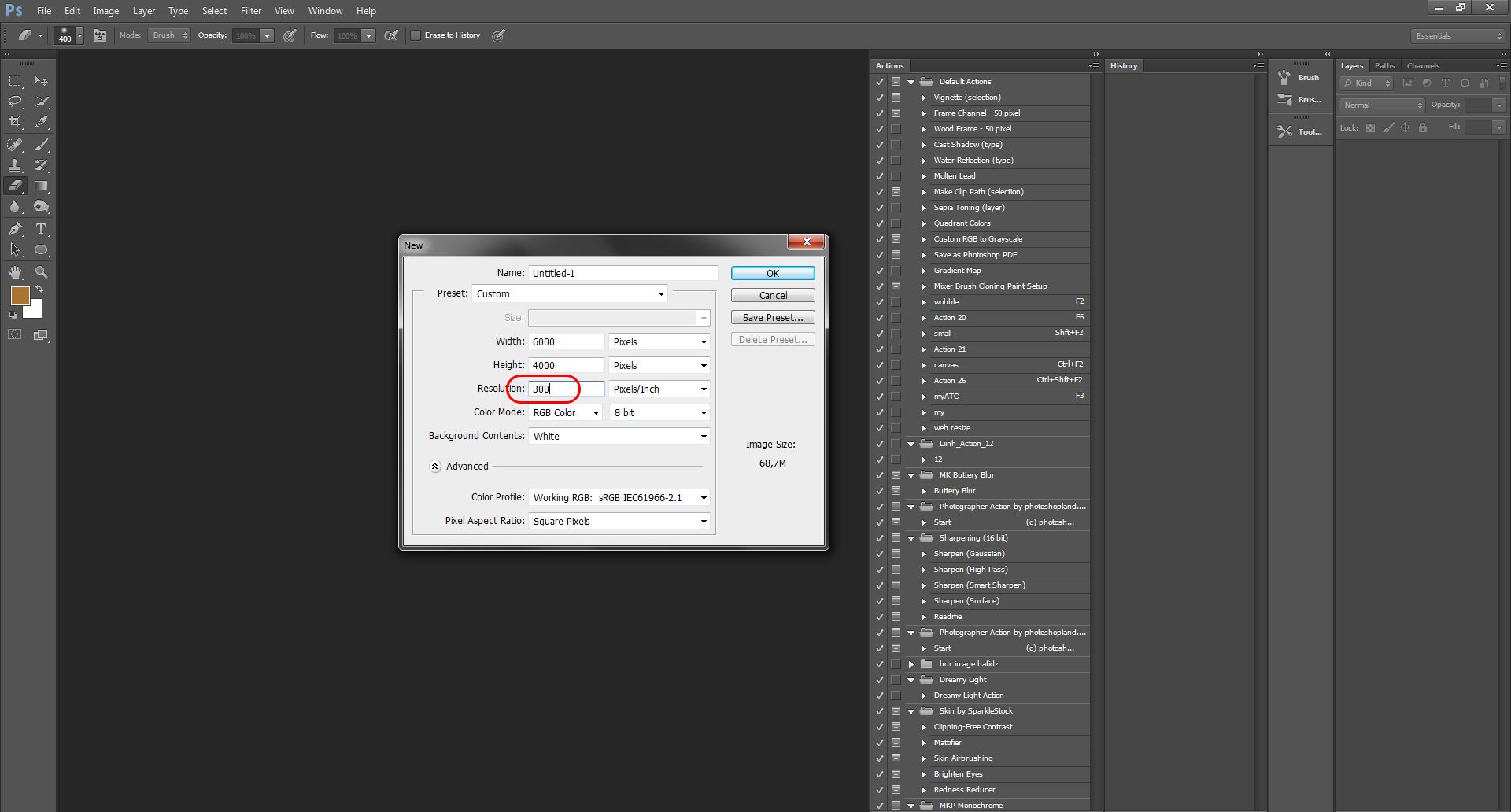Open the Filter menu

coord(250,11)
